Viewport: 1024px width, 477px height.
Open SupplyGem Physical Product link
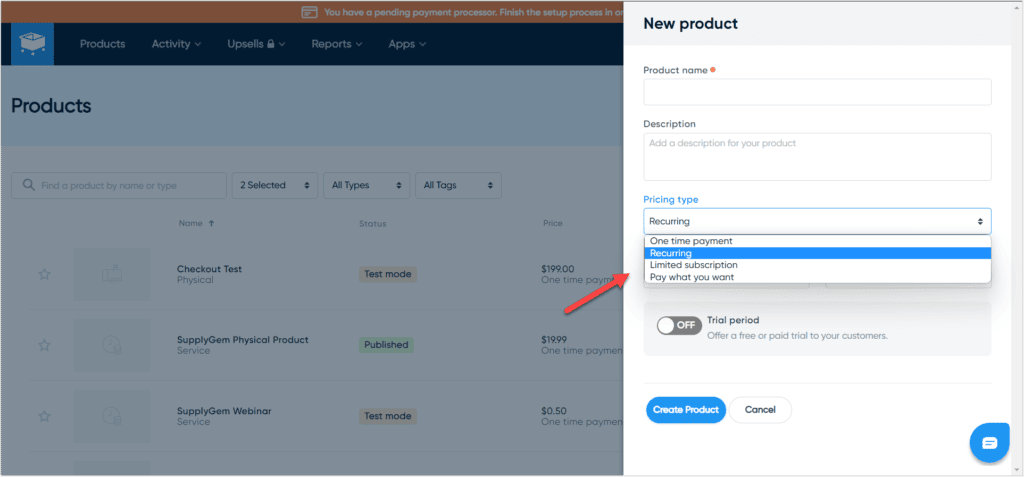click(243, 340)
